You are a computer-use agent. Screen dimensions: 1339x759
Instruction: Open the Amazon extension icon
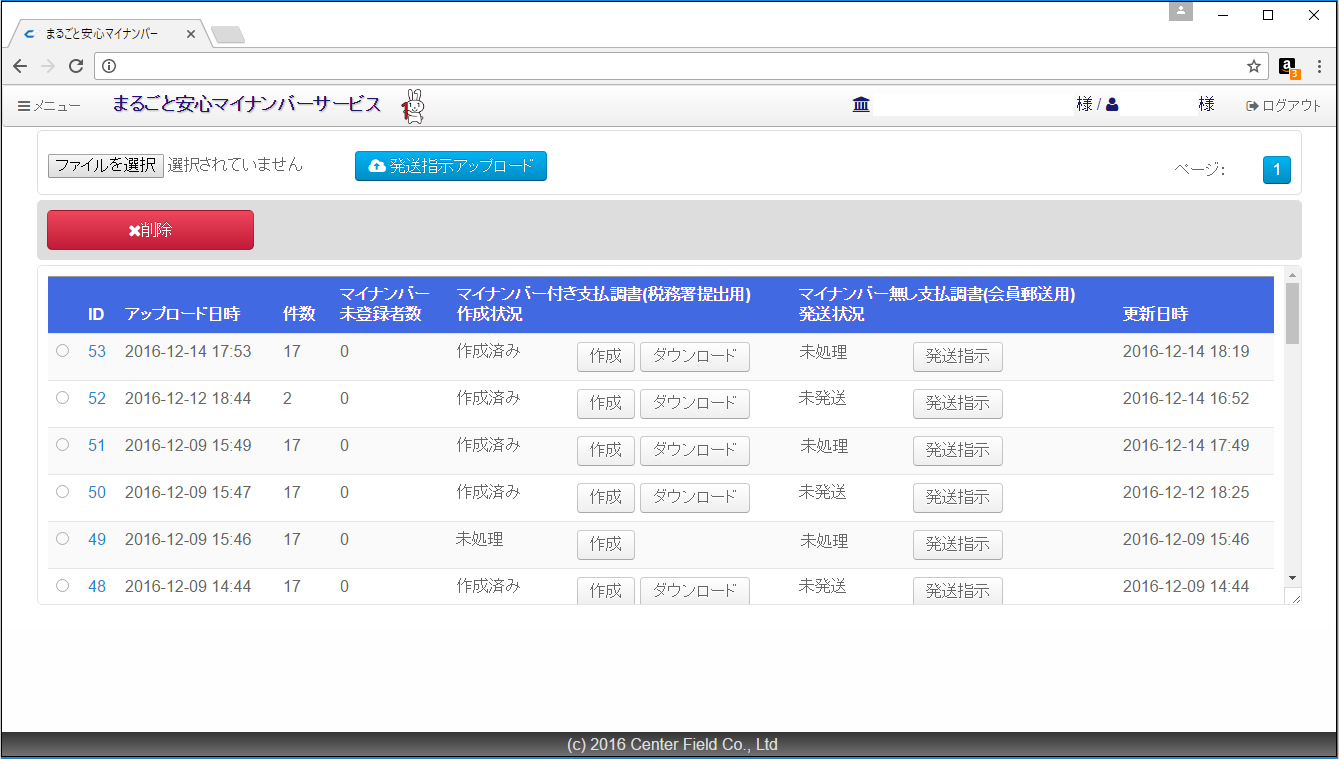(1288, 67)
